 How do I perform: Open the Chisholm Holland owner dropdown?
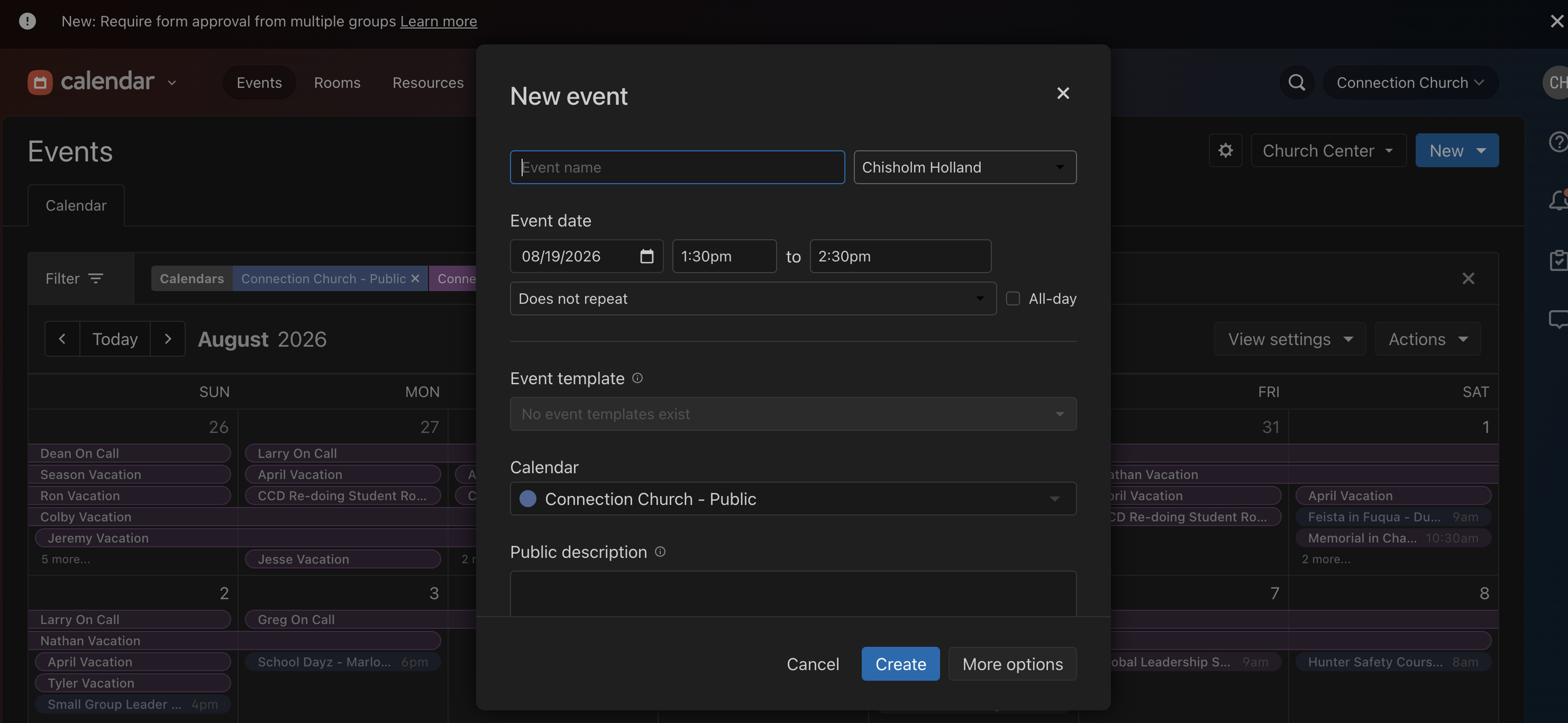click(965, 168)
